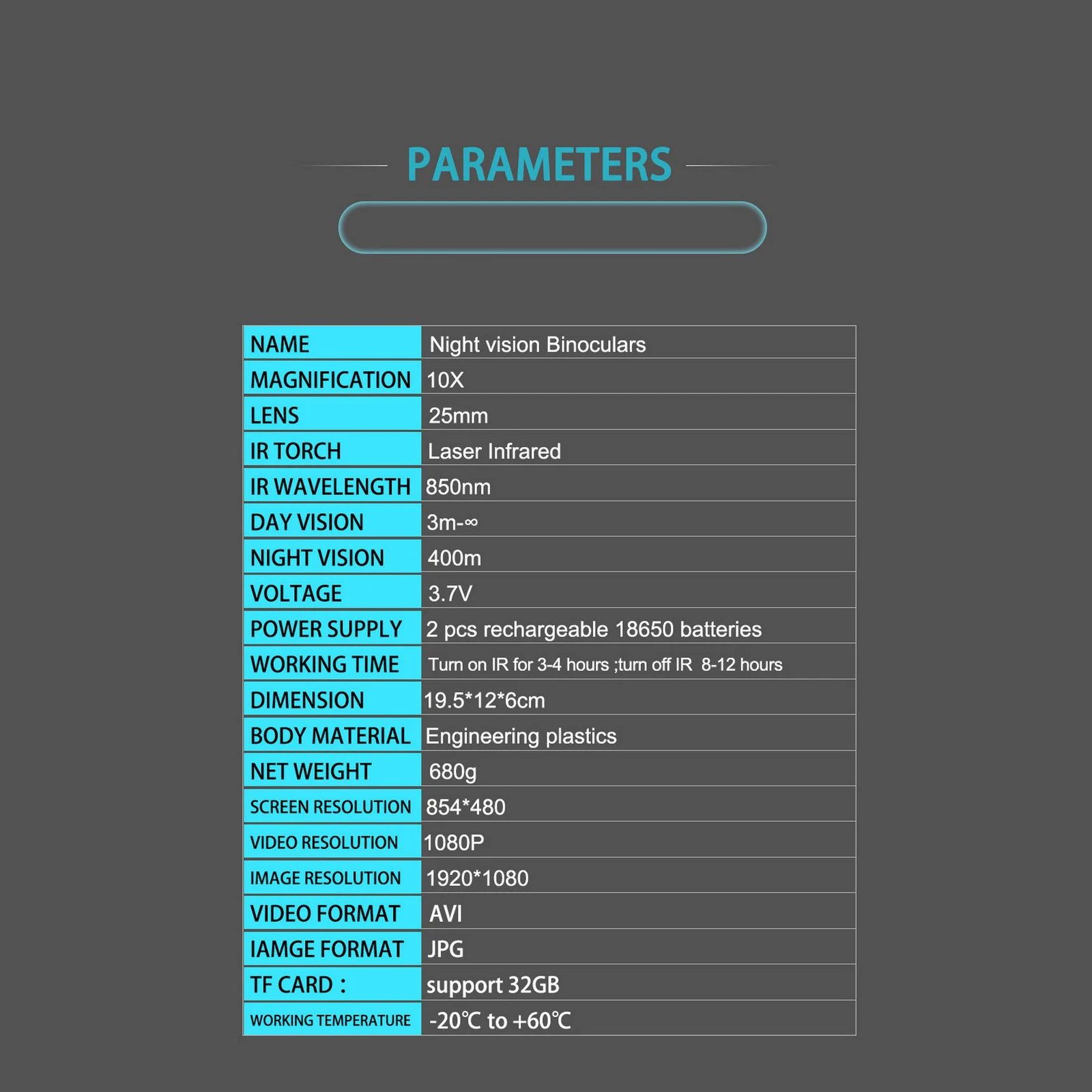Select the Night vision Binoculars value
The image size is (1092, 1092).
tap(537, 345)
